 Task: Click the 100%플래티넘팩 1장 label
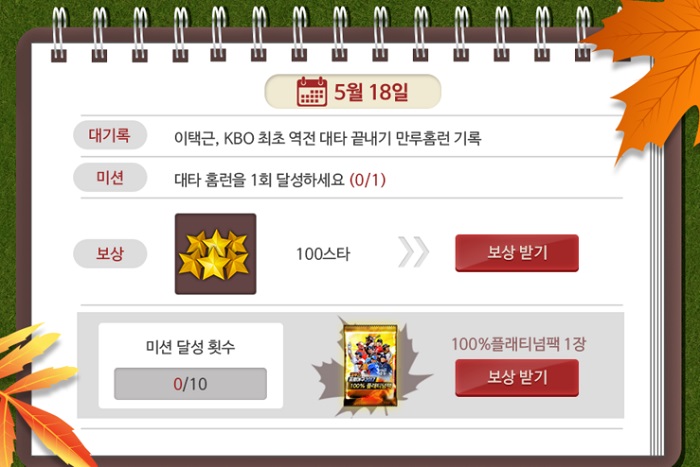point(518,344)
